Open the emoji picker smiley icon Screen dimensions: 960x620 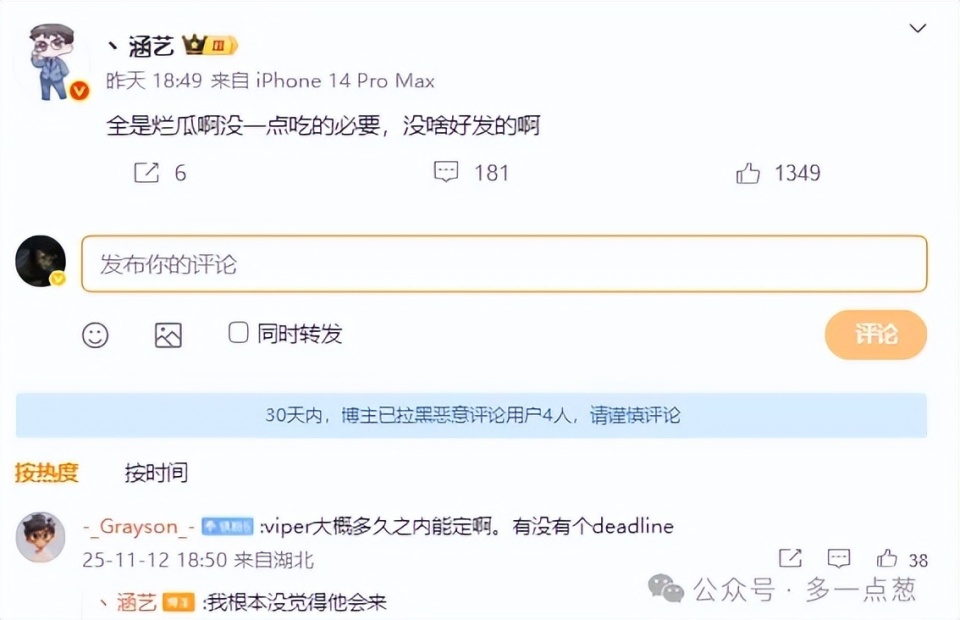96,335
